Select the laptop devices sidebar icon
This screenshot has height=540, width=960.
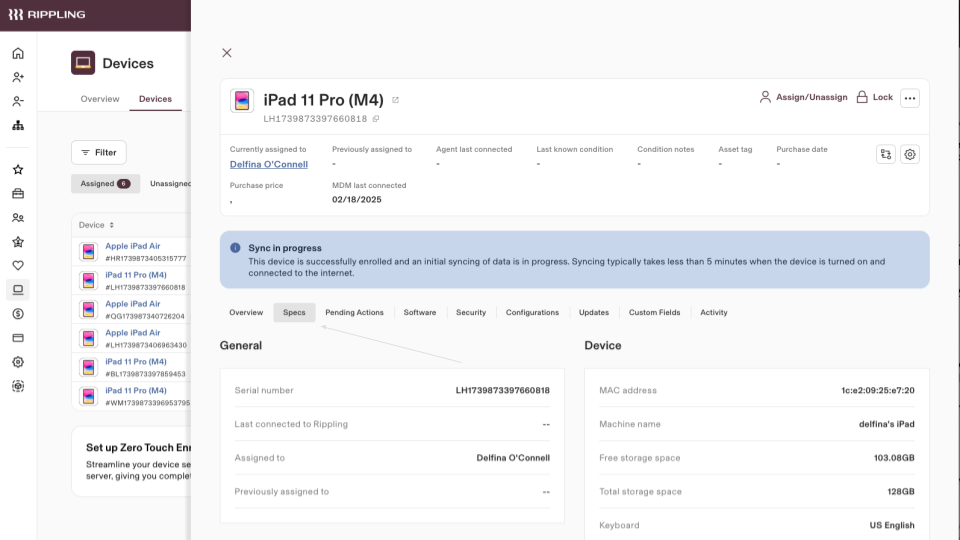coord(18,290)
